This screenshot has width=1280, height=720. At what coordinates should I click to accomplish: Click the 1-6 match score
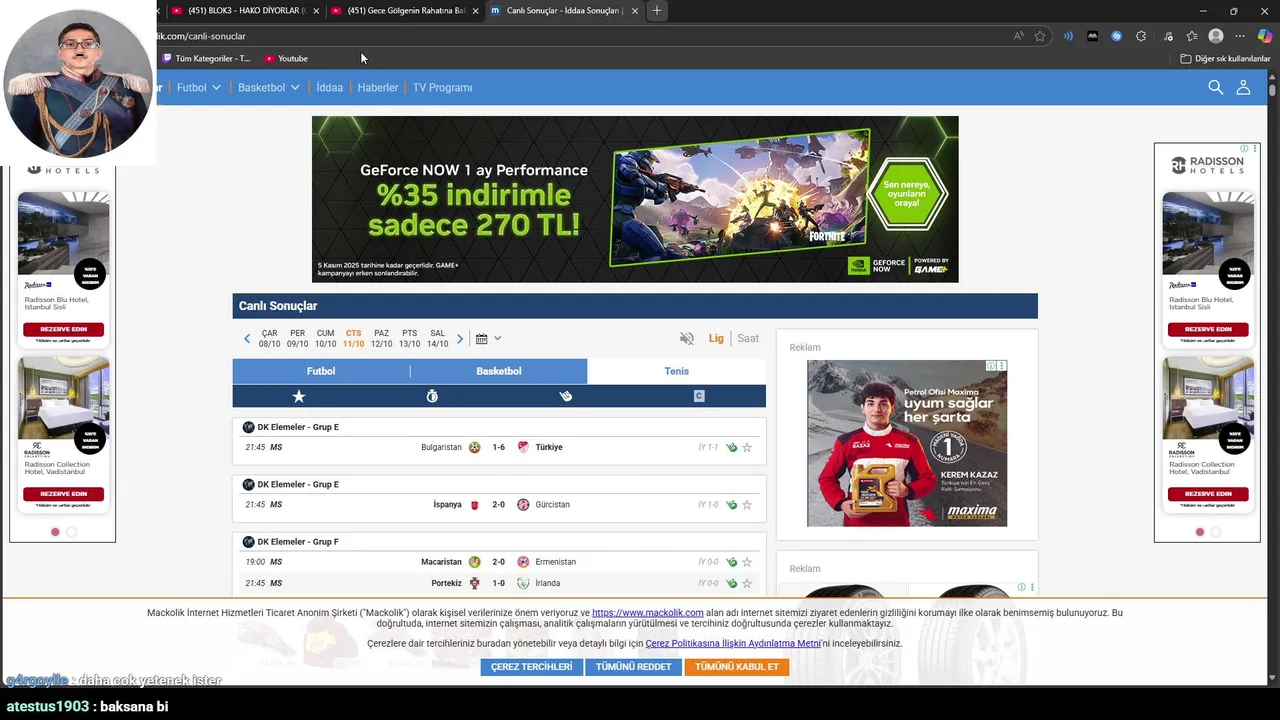(498, 447)
